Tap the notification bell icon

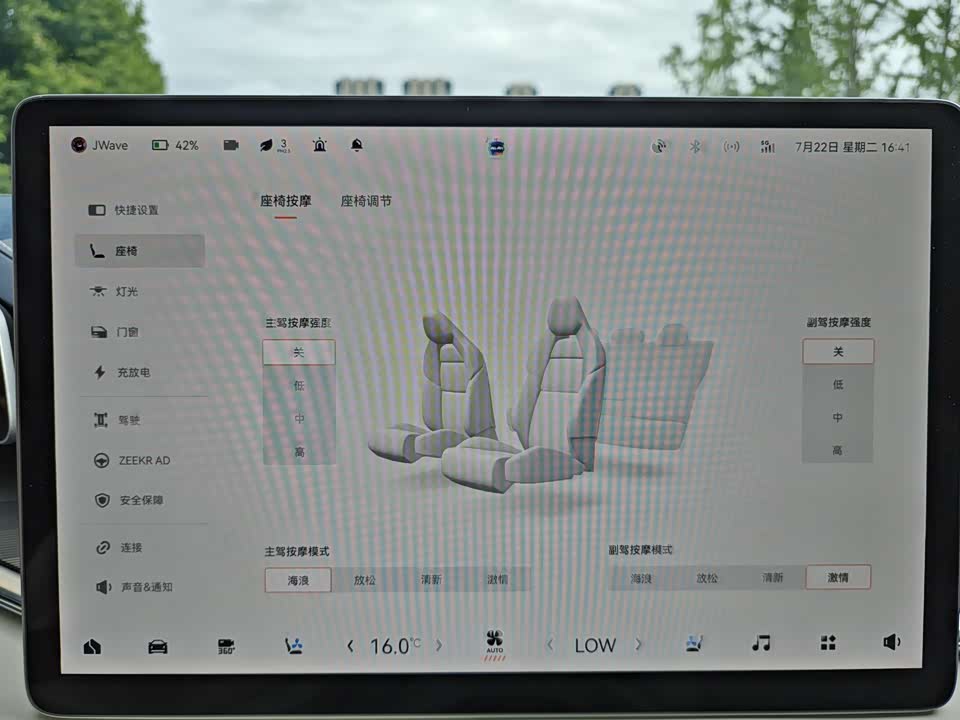pos(357,145)
